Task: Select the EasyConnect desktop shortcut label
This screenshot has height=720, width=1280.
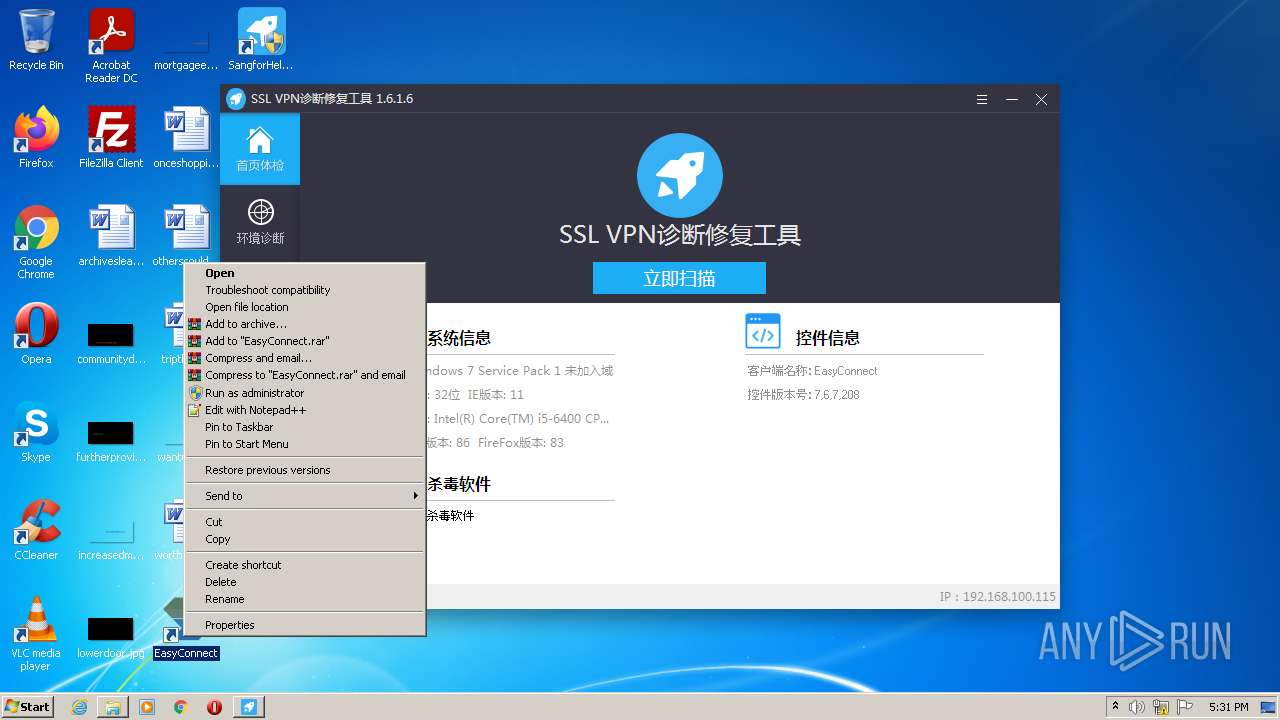Action: pyautogui.click(x=186, y=653)
